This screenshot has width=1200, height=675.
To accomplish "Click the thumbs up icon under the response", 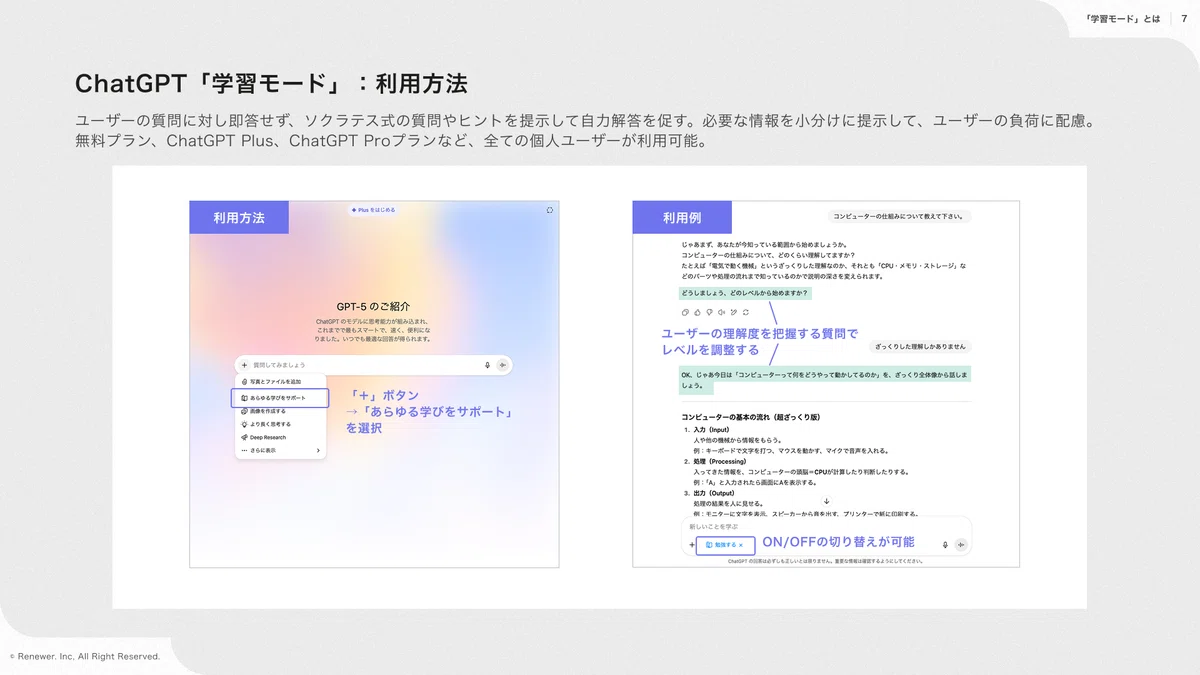I will [697, 312].
